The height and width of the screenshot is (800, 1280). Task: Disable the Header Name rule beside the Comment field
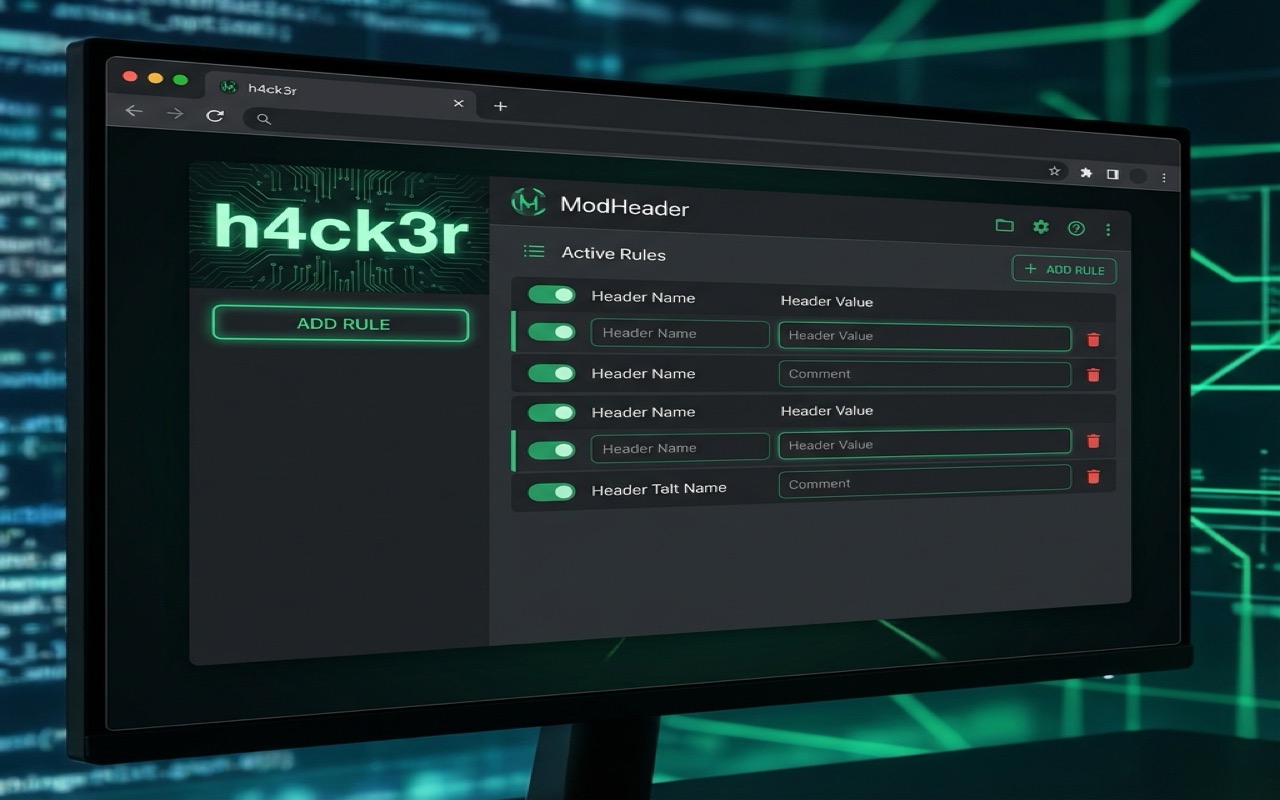(552, 373)
